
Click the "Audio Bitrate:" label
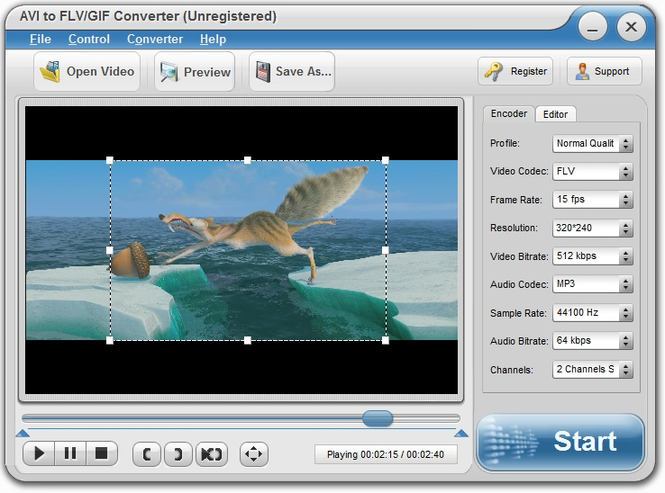coord(519,341)
